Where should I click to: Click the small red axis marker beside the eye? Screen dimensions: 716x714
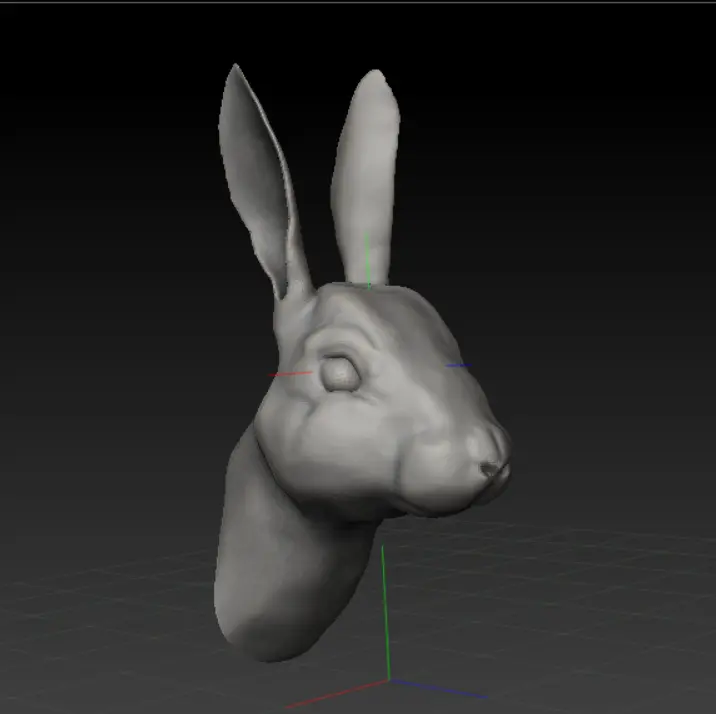pos(290,374)
